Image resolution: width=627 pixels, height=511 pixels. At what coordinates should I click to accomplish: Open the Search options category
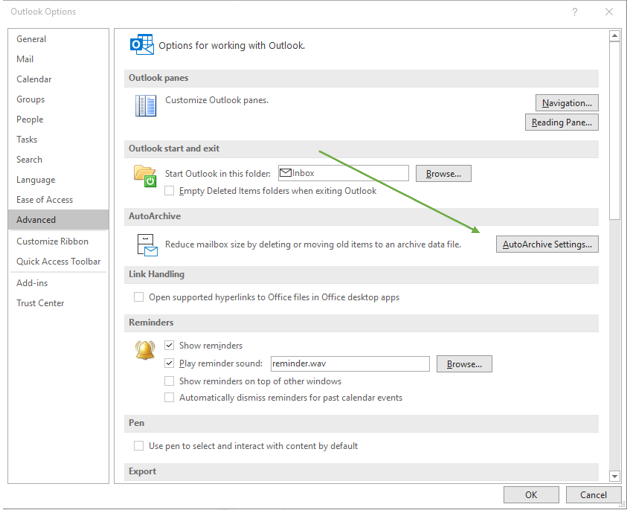pos(58,160)
